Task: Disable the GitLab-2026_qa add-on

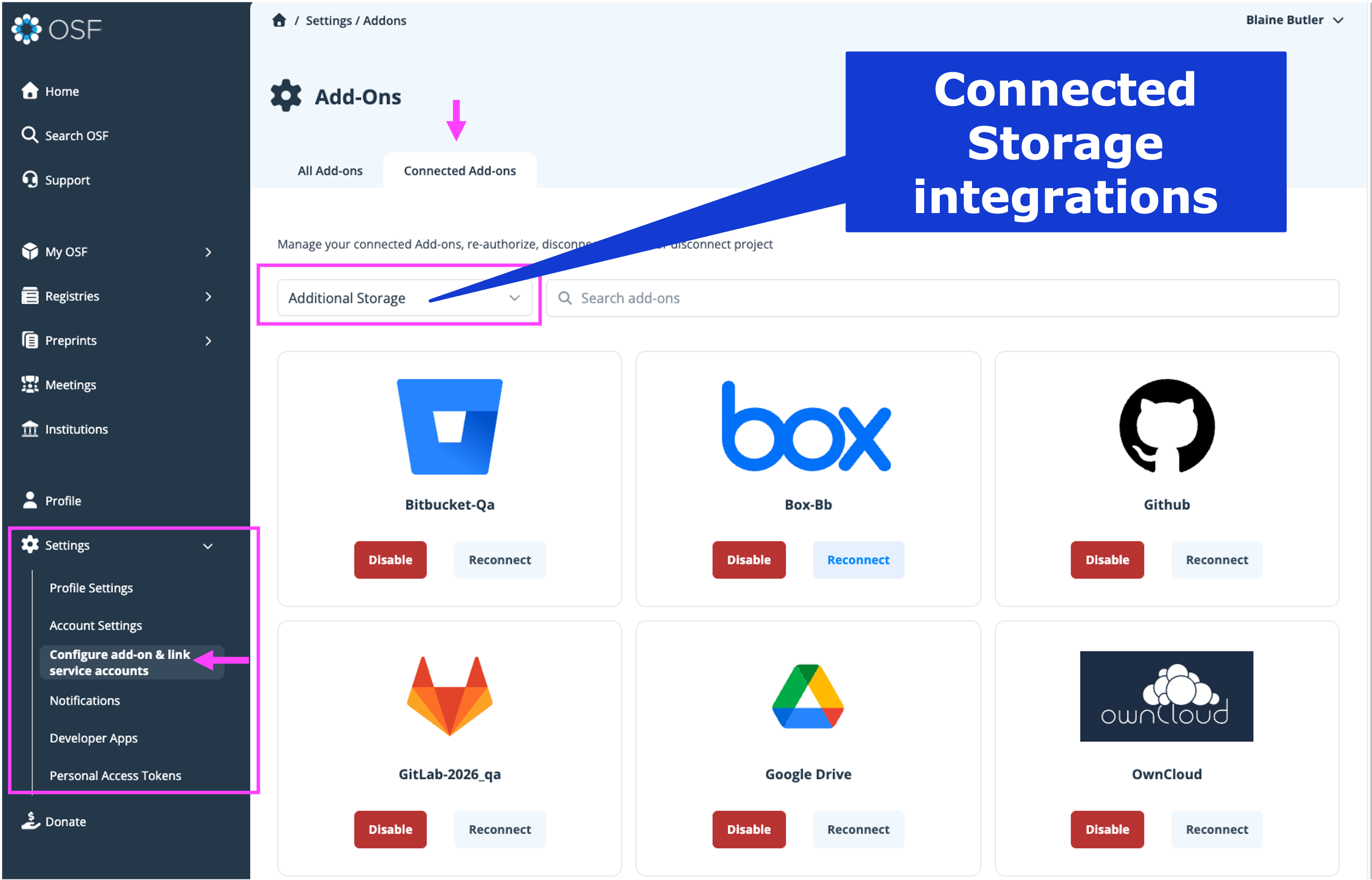Action: coord(390,829)
